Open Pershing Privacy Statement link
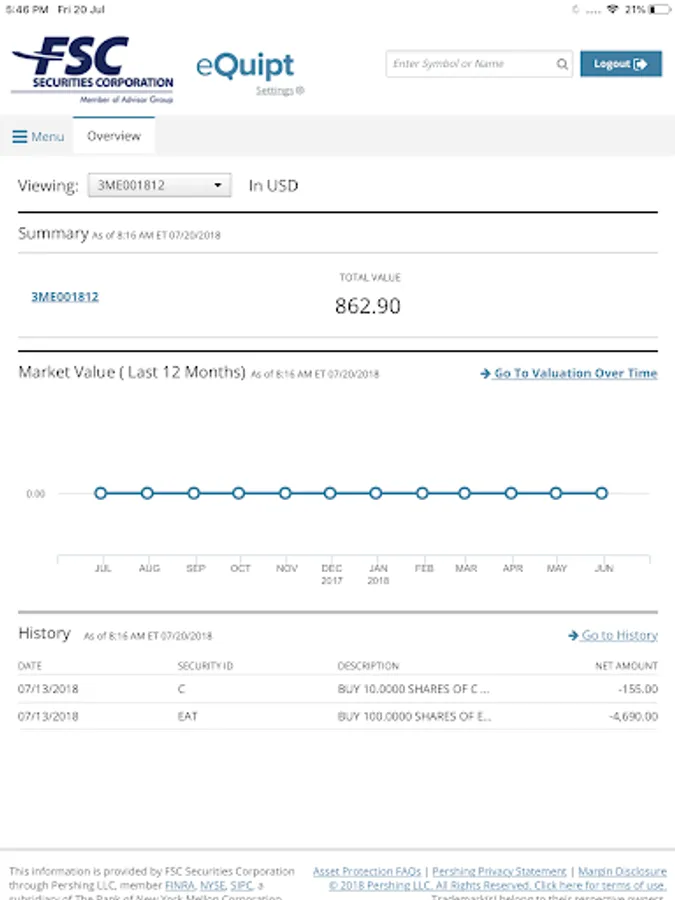 (499, 872)
